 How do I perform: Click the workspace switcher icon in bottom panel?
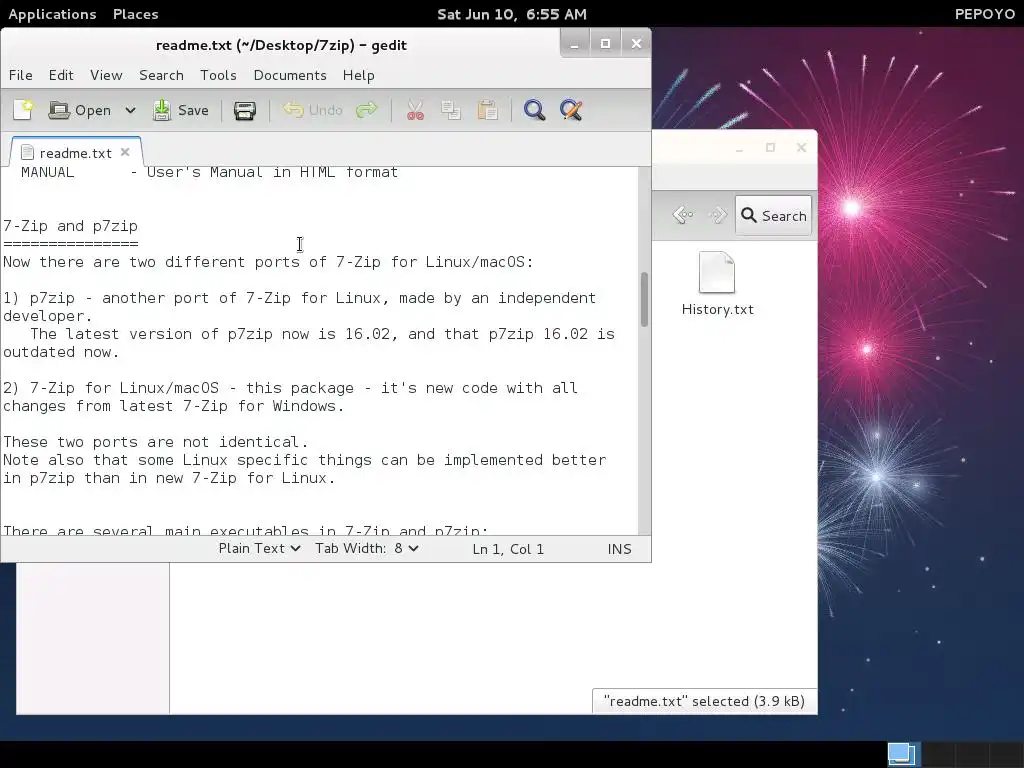click(903, 754)
